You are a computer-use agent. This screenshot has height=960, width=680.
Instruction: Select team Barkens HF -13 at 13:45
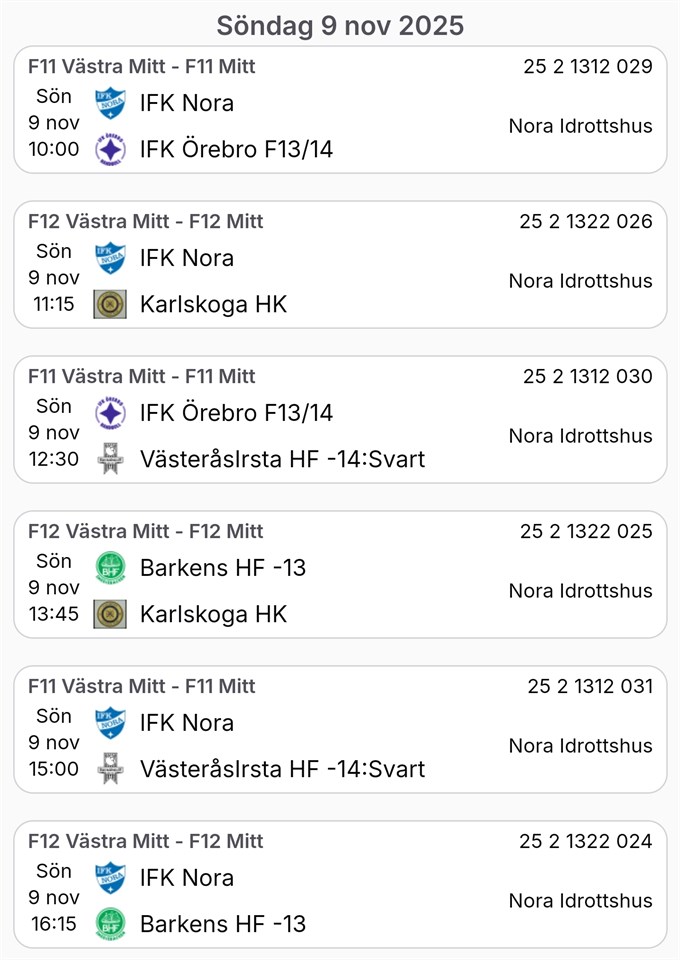(x=222, y=568)
